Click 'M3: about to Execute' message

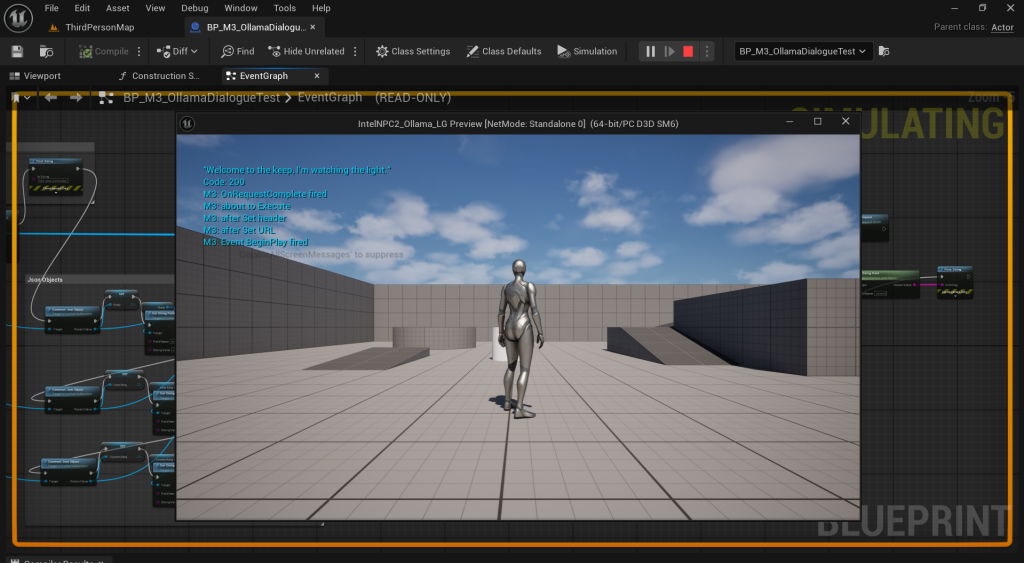click(x=247, y=206)
